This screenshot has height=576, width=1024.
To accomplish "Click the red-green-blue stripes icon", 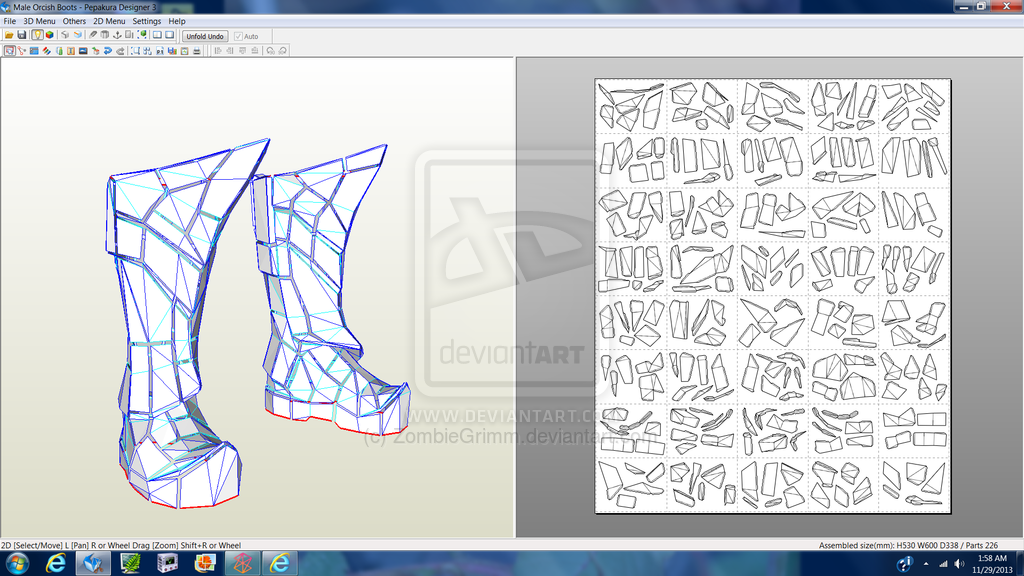I will tap(46, 50).
